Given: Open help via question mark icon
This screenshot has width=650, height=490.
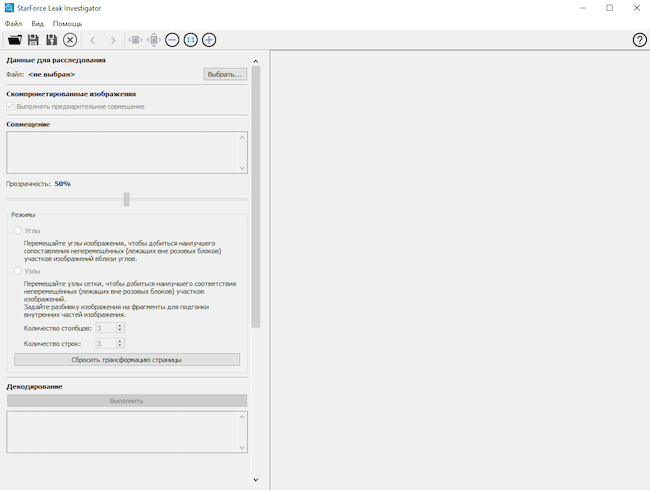Looking at the screenshot, I should 640,40.
